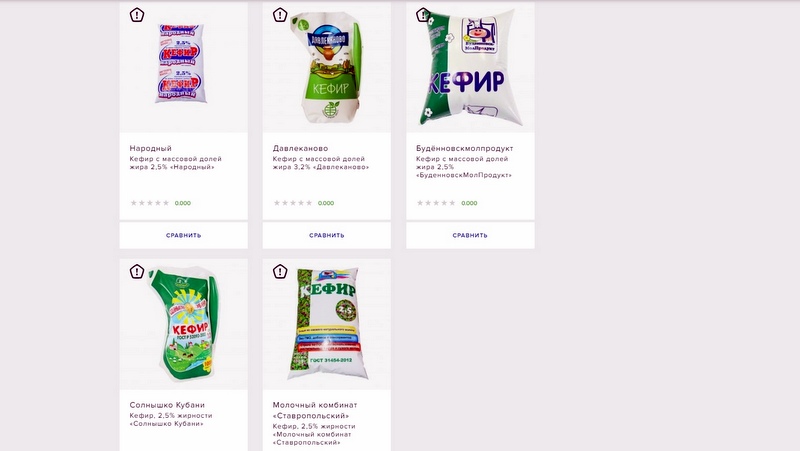Select the Народный kefir package image
800x451 pixels.
click(181, 63)
